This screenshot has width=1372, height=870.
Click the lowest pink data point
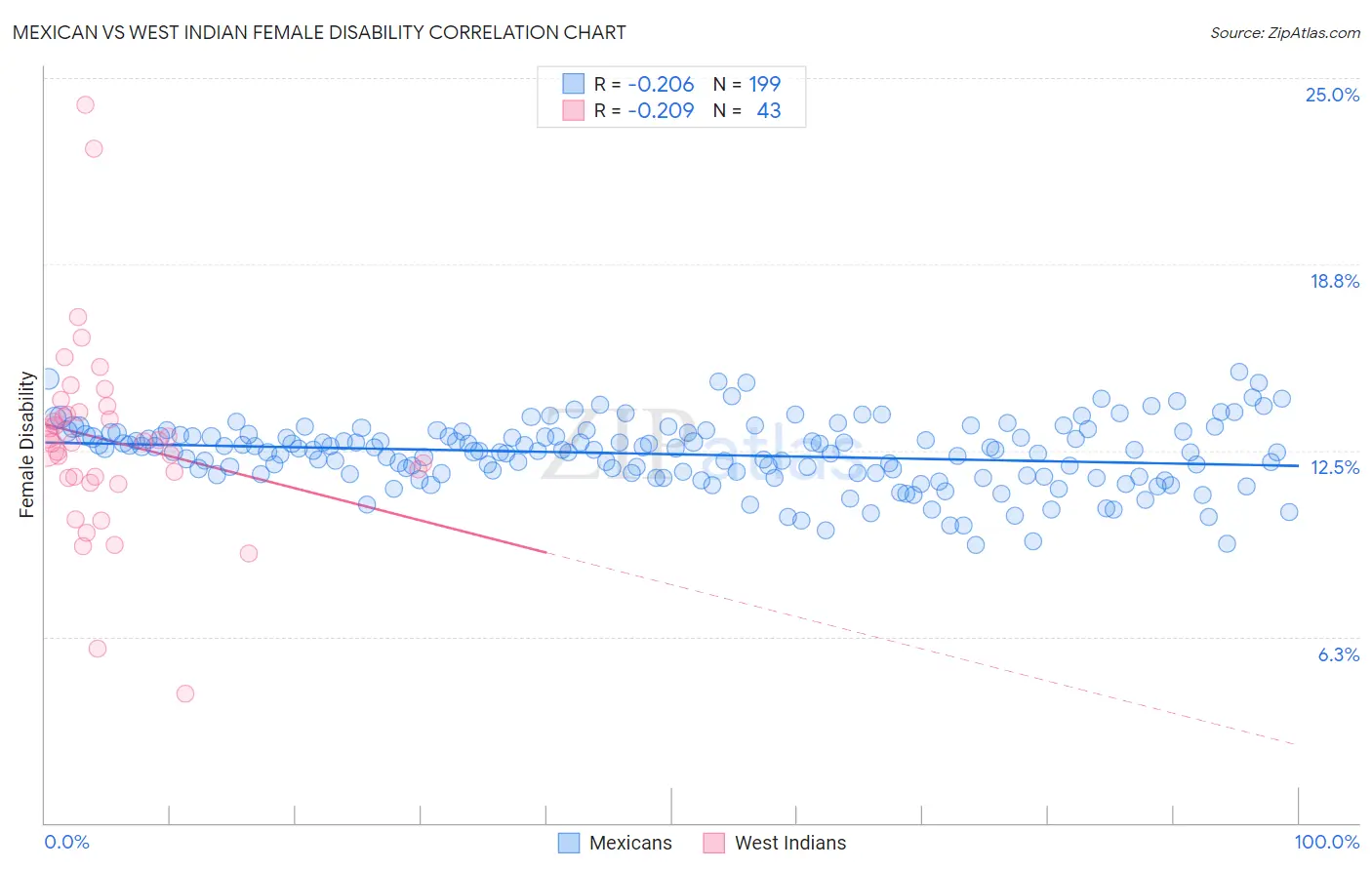(x=185, y=693)
